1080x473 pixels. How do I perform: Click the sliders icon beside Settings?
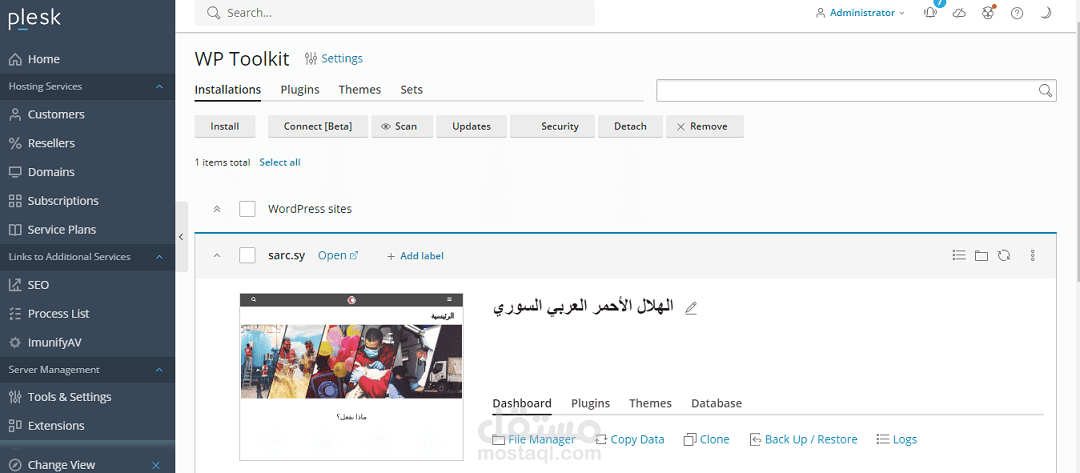[311, 59]
